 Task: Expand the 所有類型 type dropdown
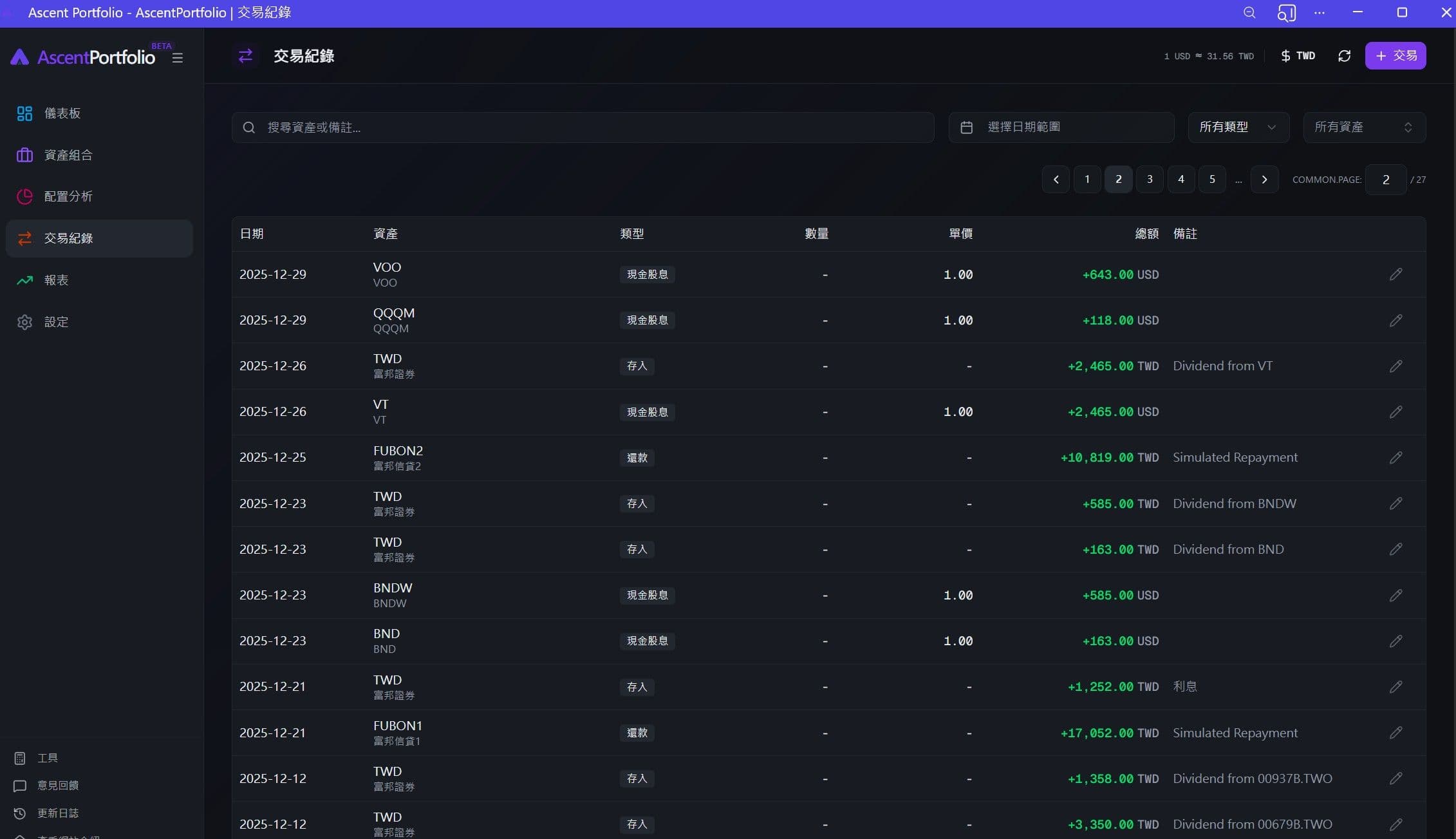coord(1238,127)
